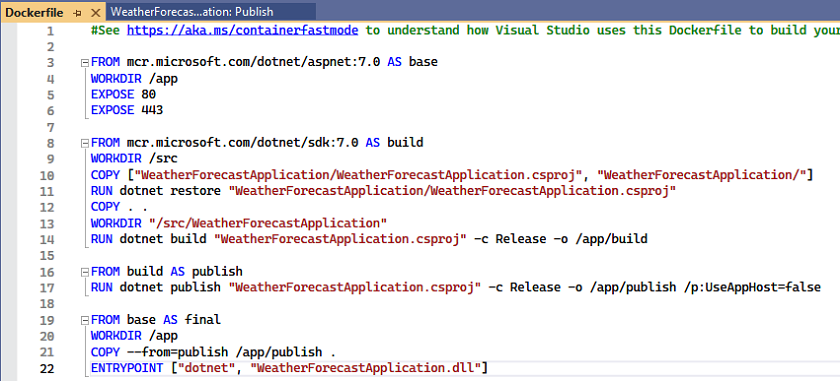
Task: Collapse the FROM sdk build block
Action: click(84, 143)
